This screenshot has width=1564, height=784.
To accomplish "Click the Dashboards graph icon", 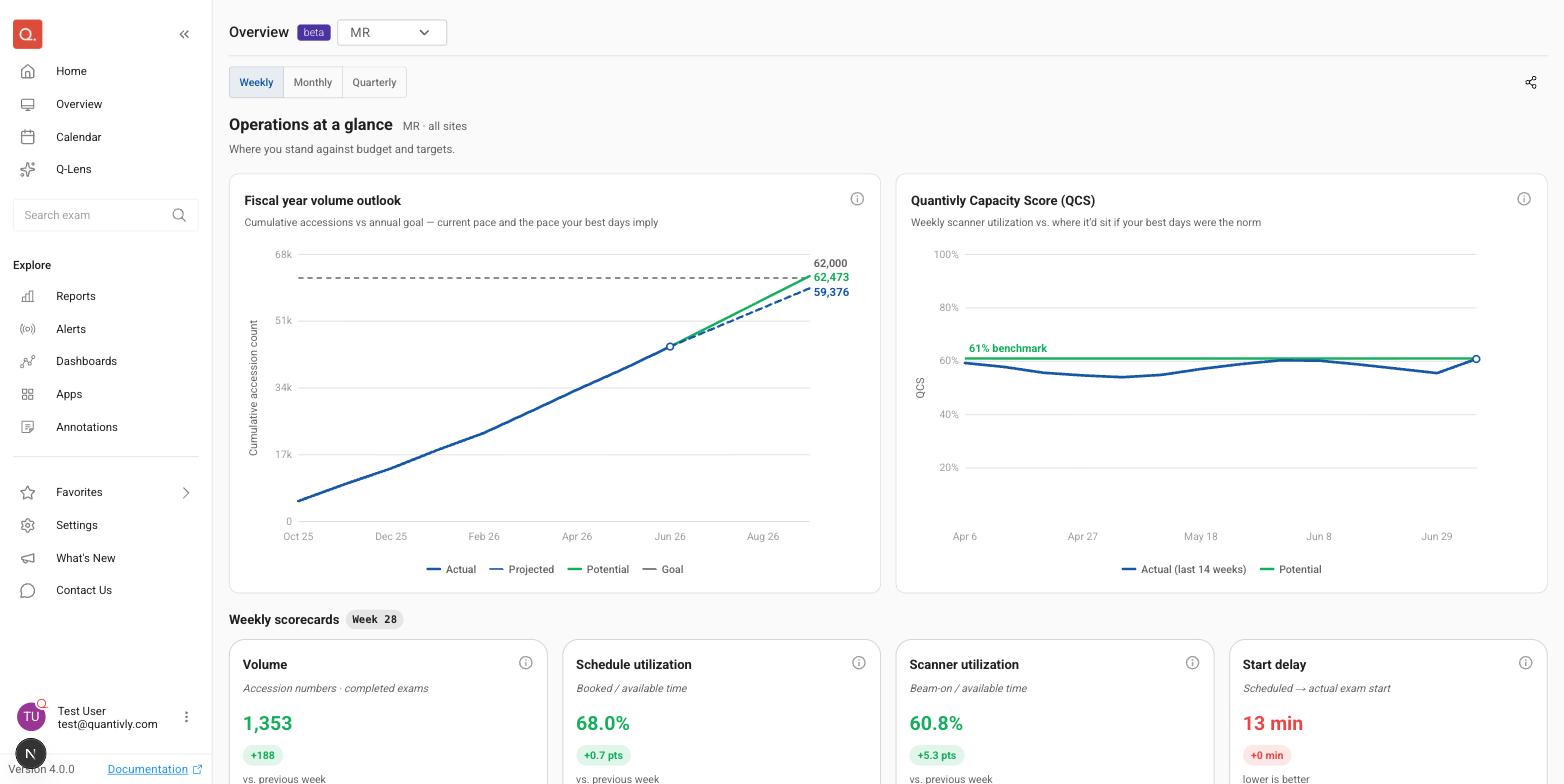I will click(28, 361).
